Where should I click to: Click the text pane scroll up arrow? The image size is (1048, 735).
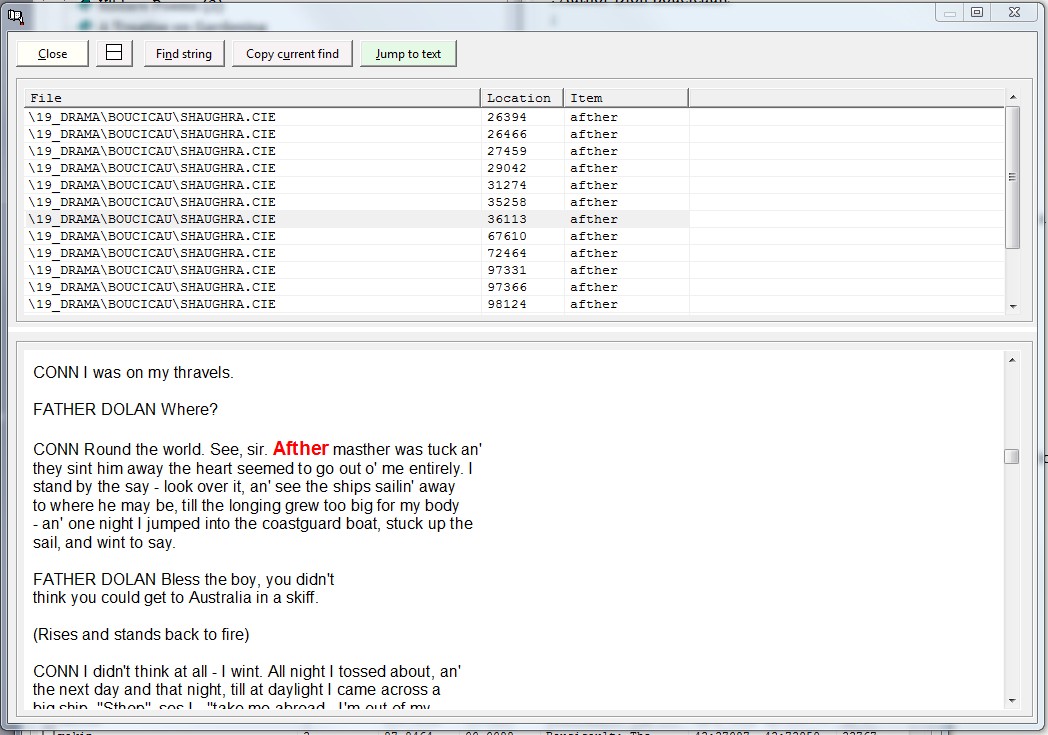click(x=1012, y=360)
